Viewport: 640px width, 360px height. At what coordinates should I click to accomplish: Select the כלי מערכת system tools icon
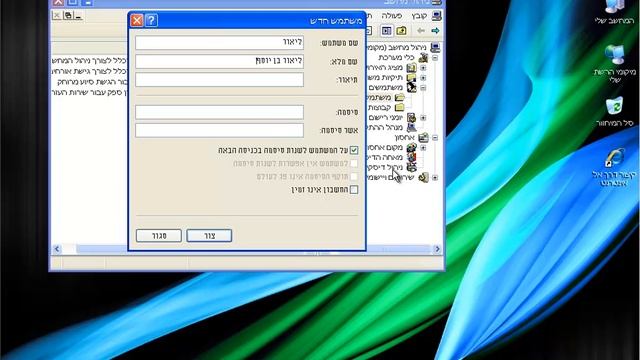(423, 58)
